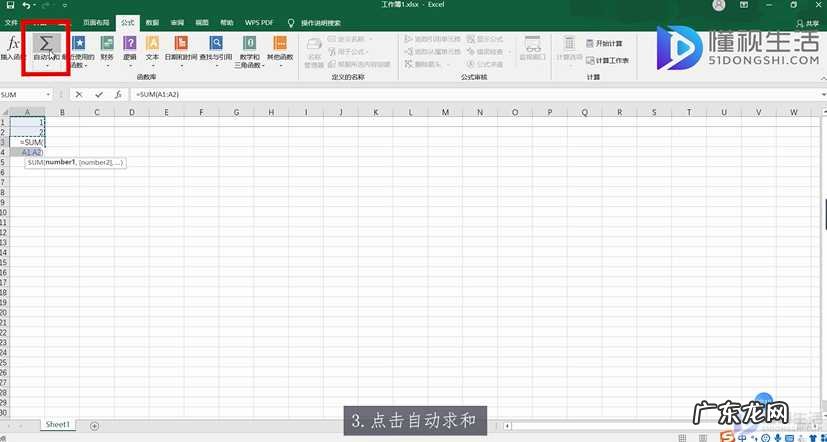Open the WPS PDF tab
Viewport: 827px width, 442px height.
click(x=258, y=23)
